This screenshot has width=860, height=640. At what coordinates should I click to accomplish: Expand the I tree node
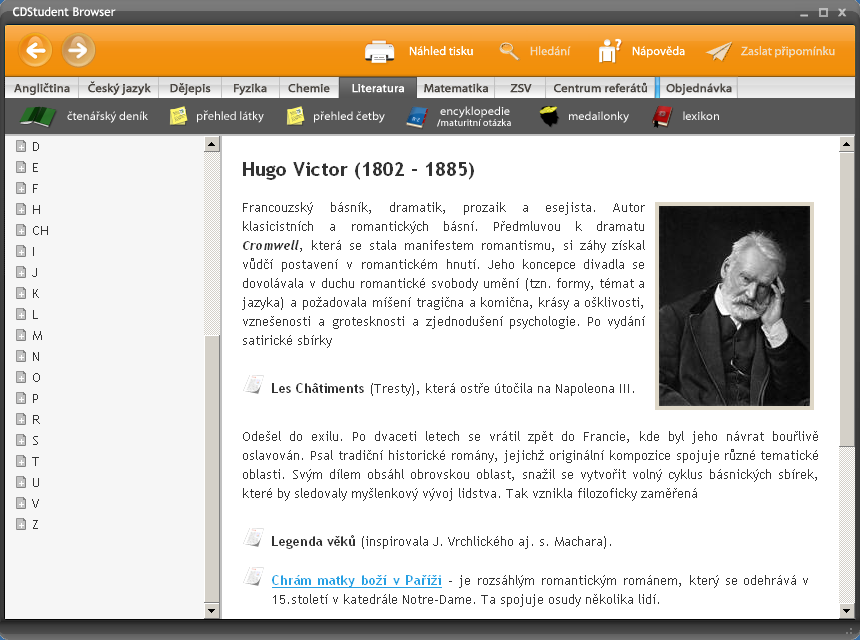(21, 252)
